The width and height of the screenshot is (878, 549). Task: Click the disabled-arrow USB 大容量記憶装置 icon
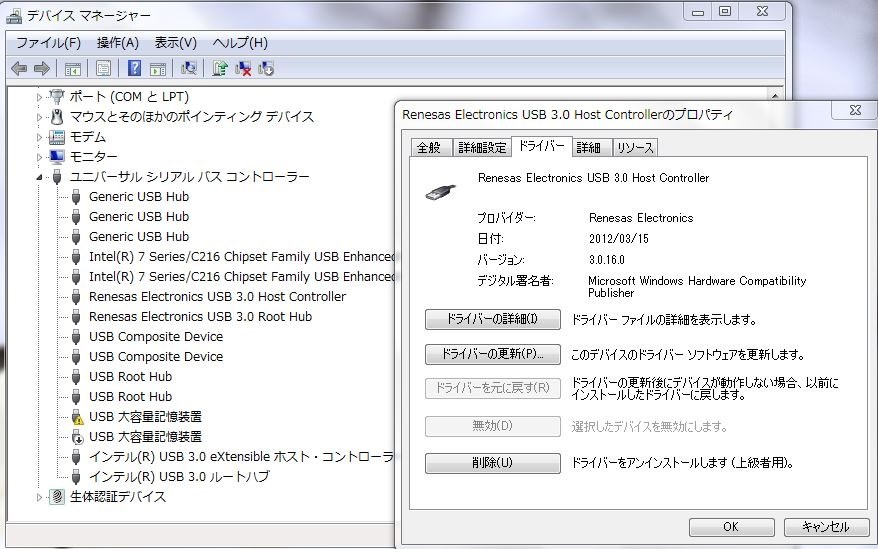point(77,437)
